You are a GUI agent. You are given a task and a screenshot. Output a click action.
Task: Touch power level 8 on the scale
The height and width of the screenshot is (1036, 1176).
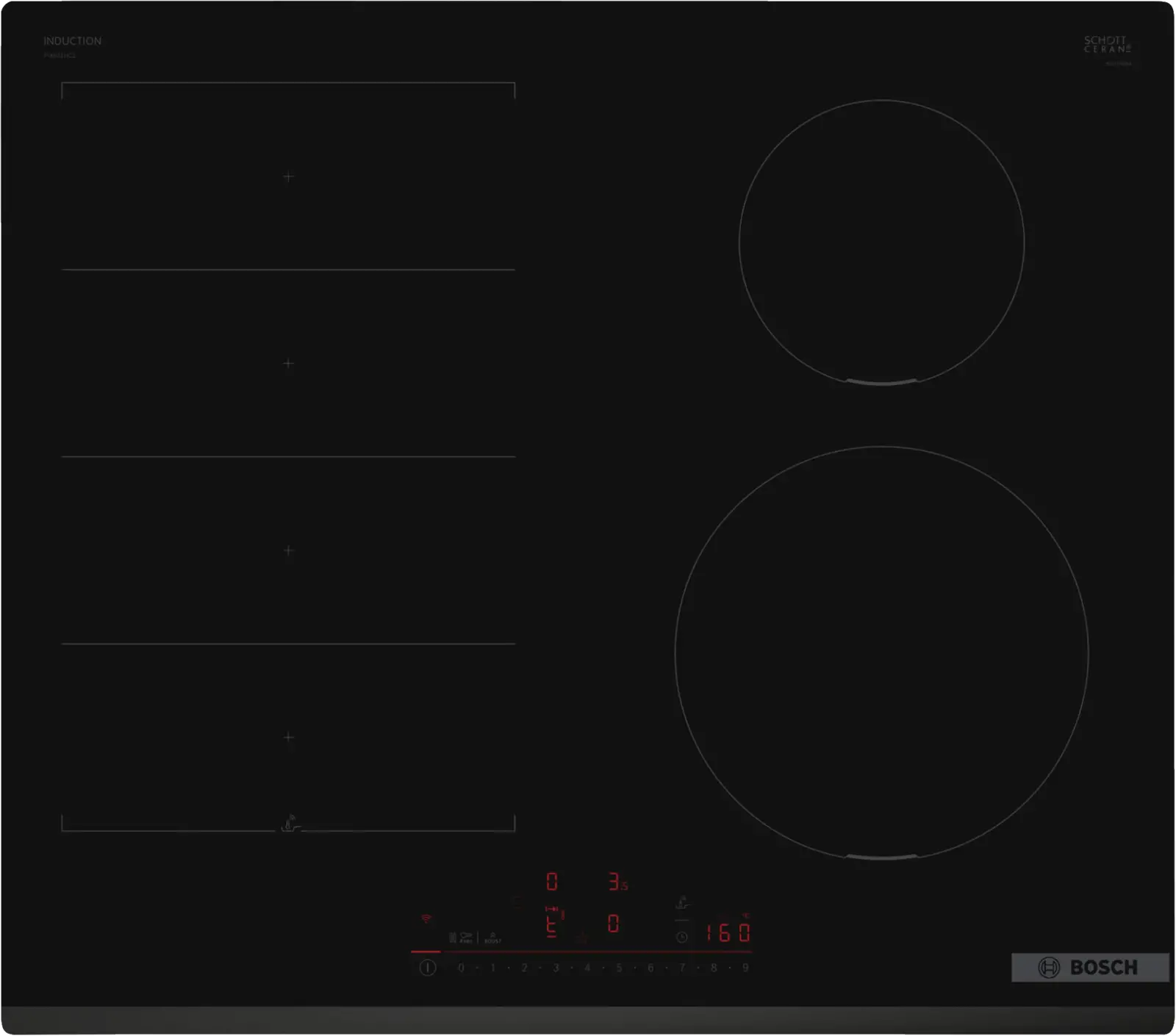point(714,968)
